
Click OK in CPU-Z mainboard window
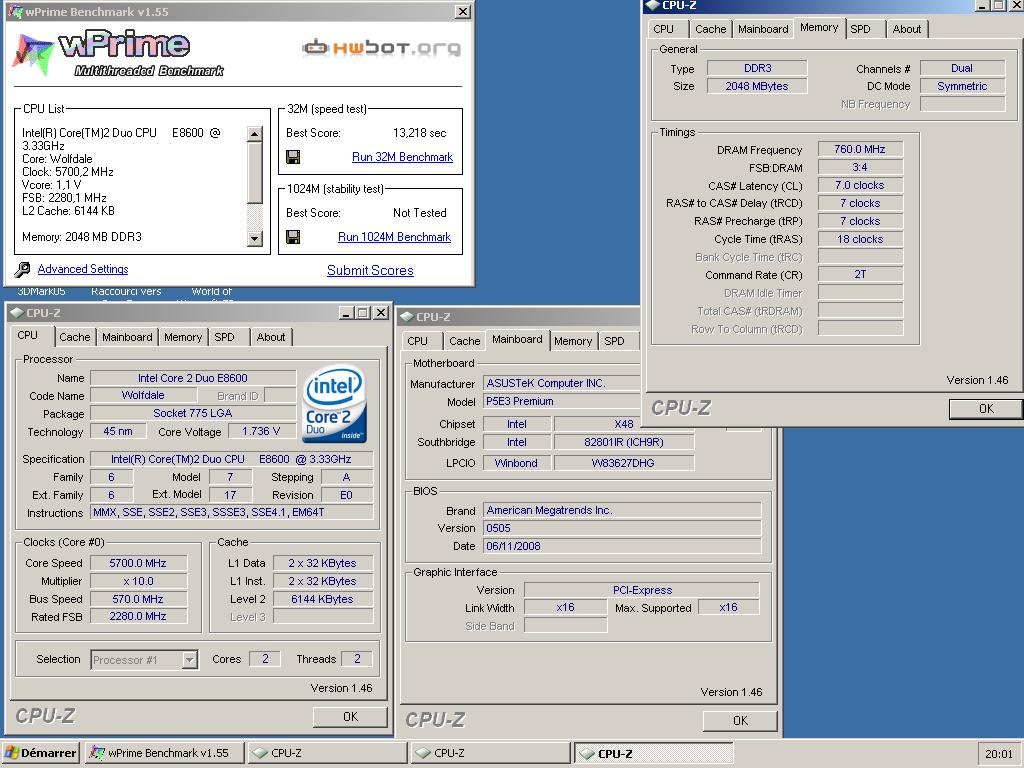tap(740, 720)
